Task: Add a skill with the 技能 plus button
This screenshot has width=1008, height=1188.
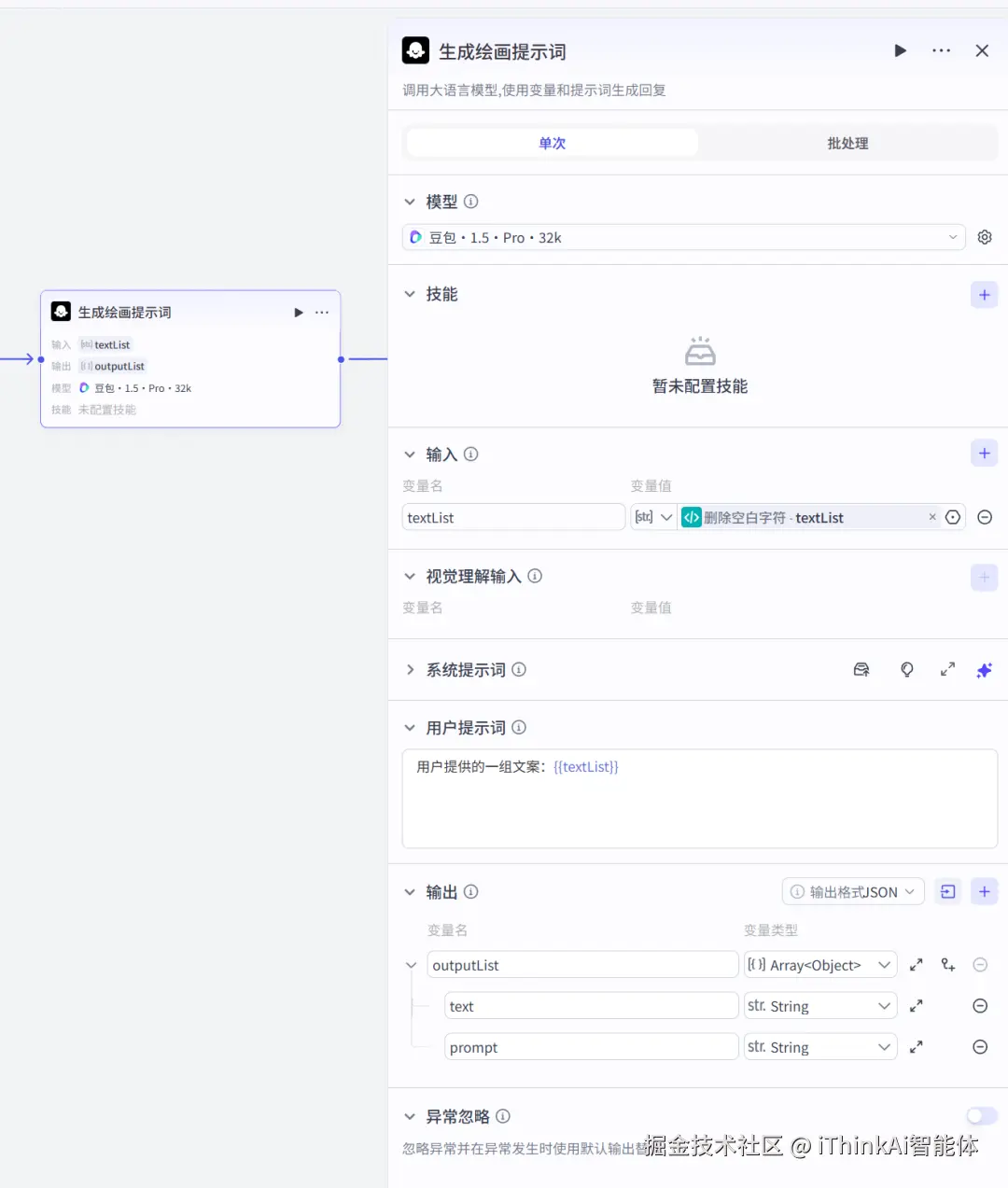Action: [x=984, y=295]
